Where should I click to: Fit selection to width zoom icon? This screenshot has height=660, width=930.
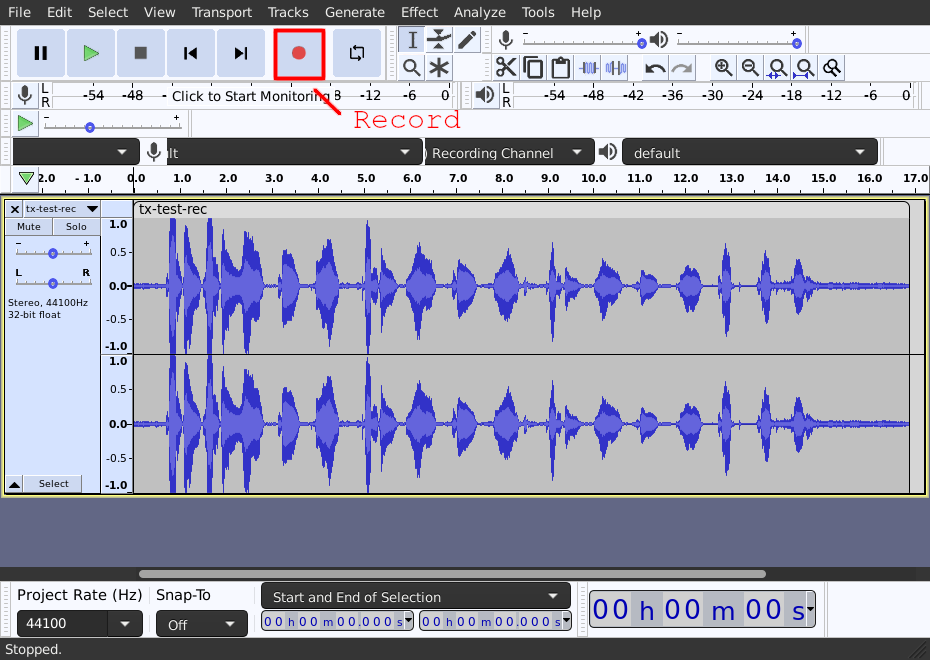[x=778, y=68]
